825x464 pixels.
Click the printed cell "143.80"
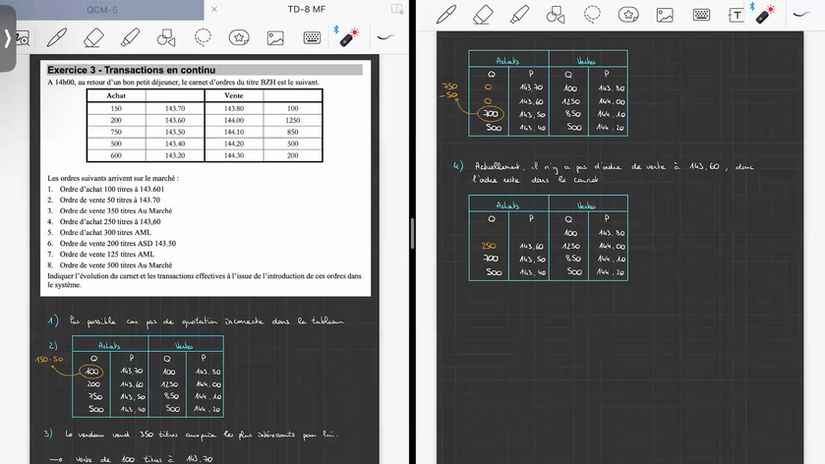point(234,108)
